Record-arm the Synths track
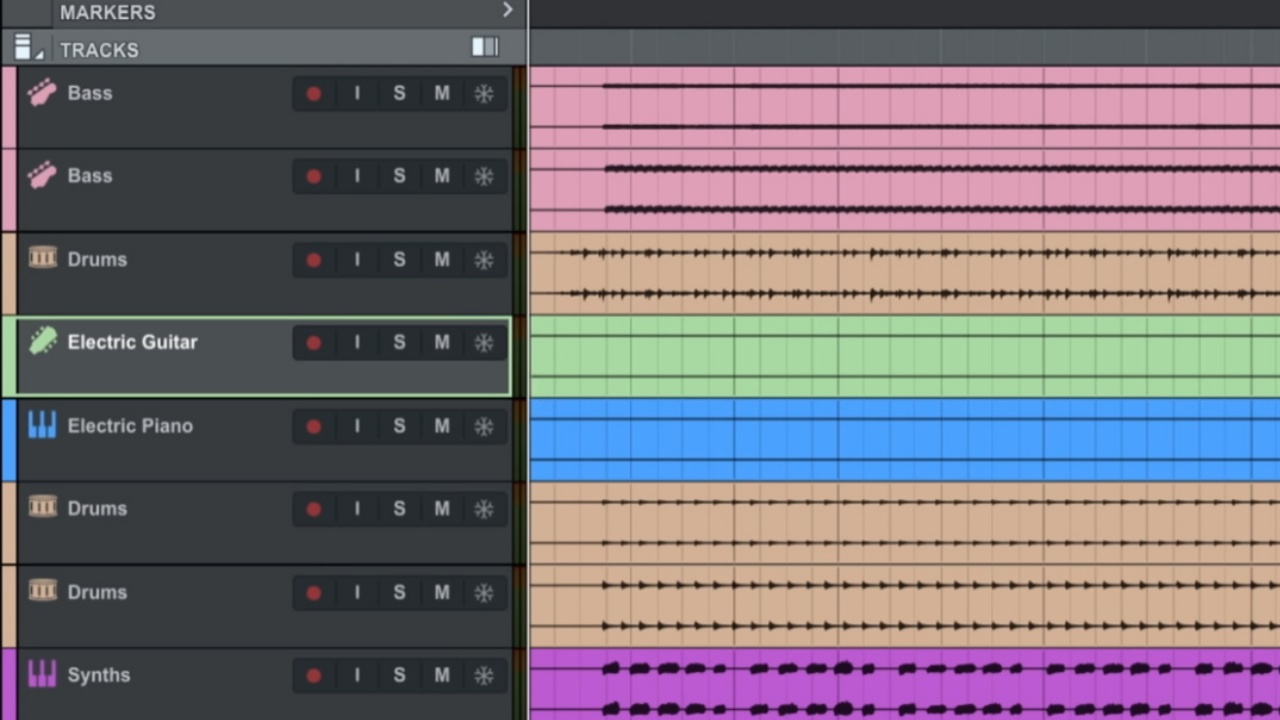Viewport: 1280px width, 720px height. [x=314, y=676]
